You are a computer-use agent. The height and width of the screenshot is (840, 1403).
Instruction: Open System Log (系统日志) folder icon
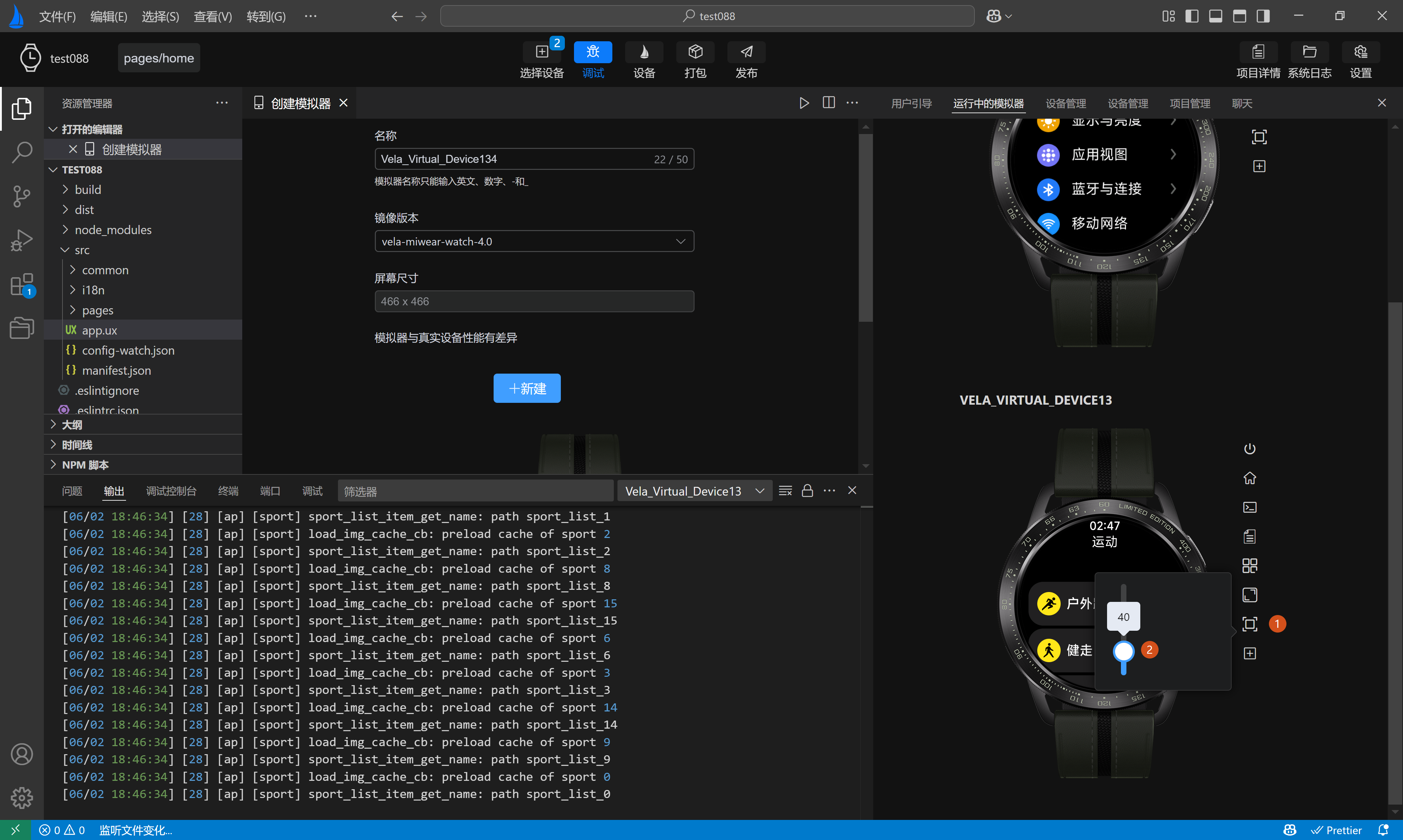tap(1309, 52)
